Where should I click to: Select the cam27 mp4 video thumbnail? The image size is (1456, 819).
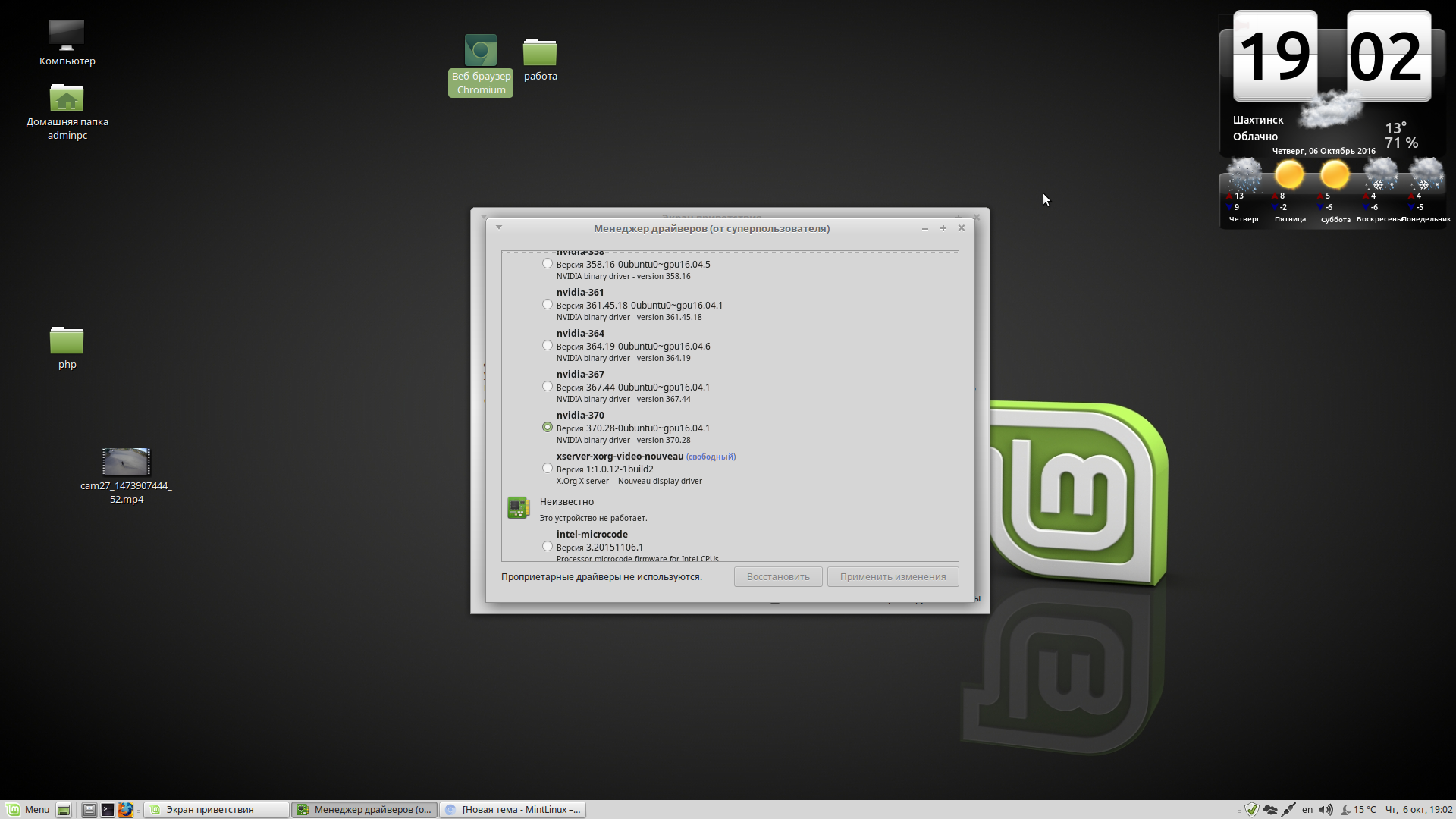pos(126,461)
